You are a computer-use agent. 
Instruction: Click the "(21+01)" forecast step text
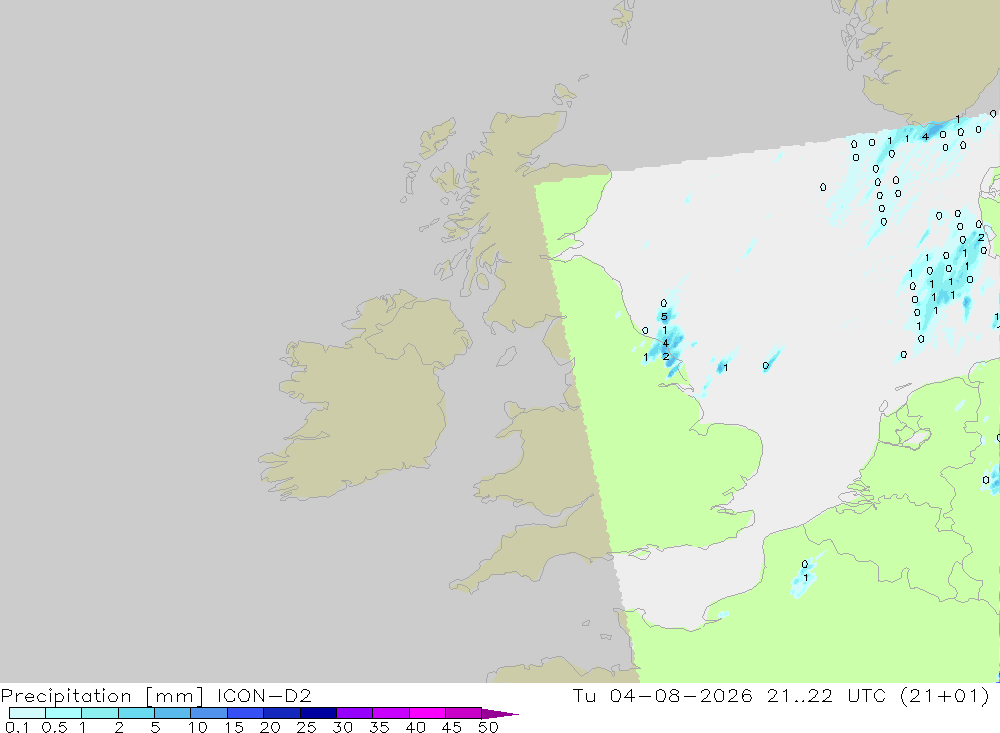(945, 695)
